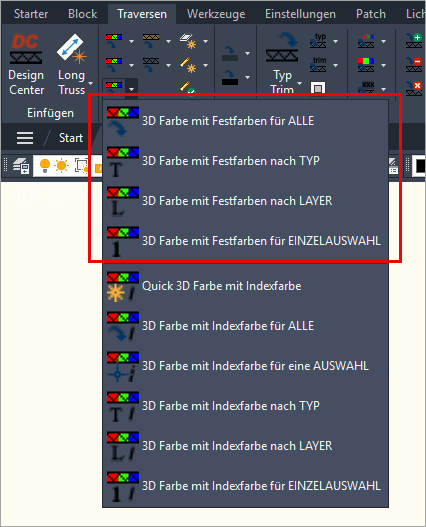Open the Design Center tool
Screen dimensions: 426x527
tap(26, 64)
